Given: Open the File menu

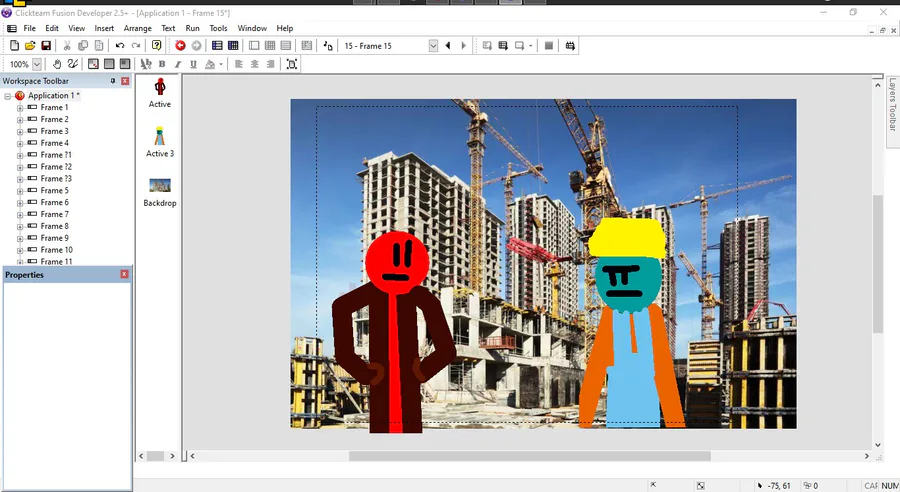Looking at the screenshot, I should (29, 28).
